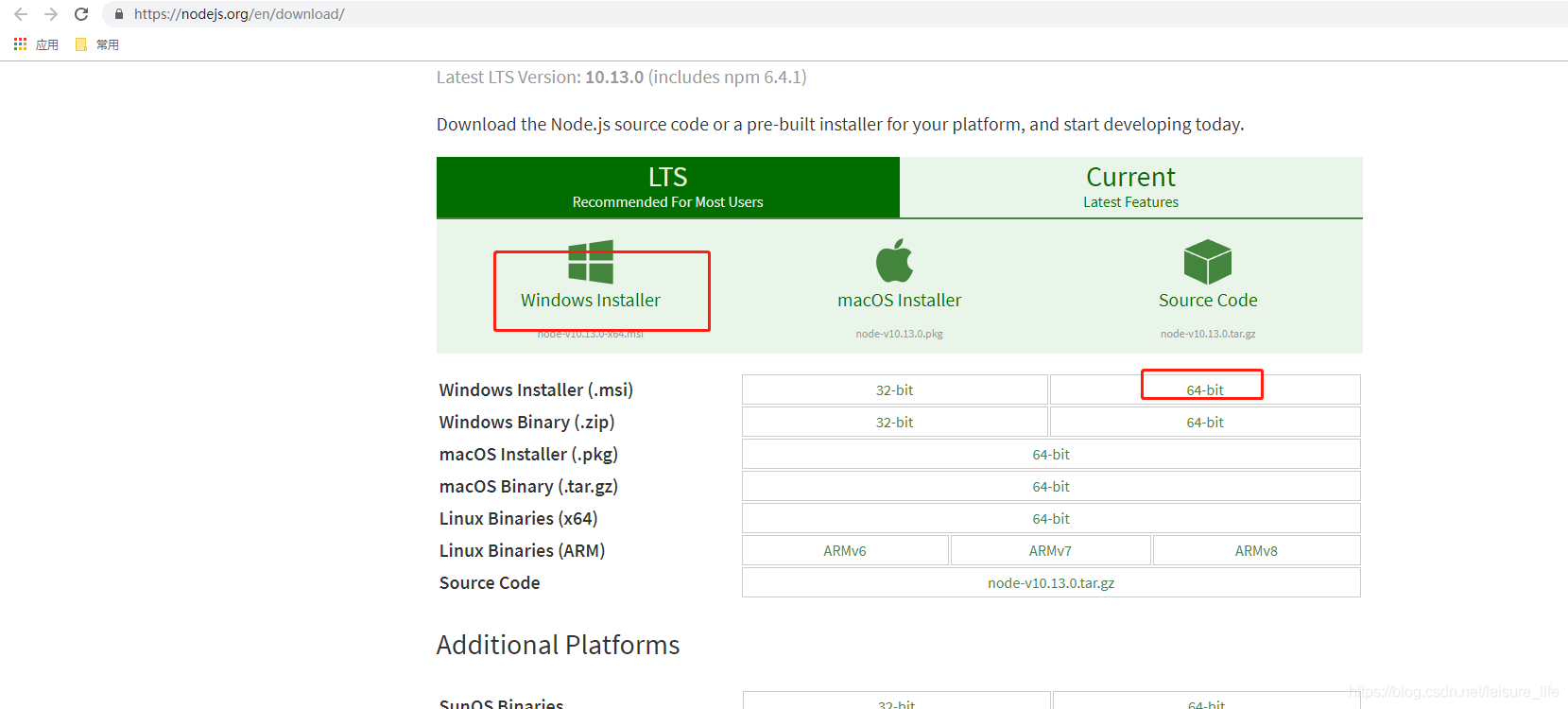The height and width of the screenshot is (709, 1568).
Task: Download Windows Installer (.msi) 64-bit
Action: pos(1205,389)
